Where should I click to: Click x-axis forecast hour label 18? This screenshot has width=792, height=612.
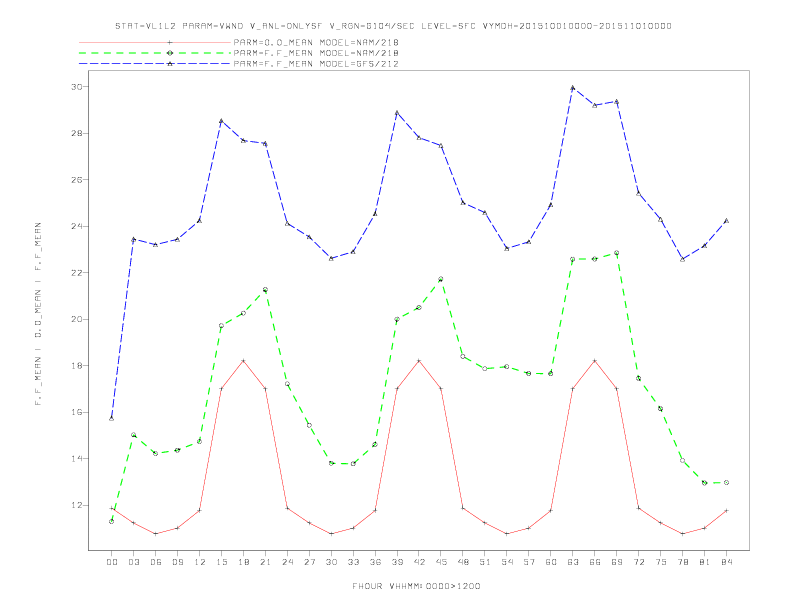(243, 562)
